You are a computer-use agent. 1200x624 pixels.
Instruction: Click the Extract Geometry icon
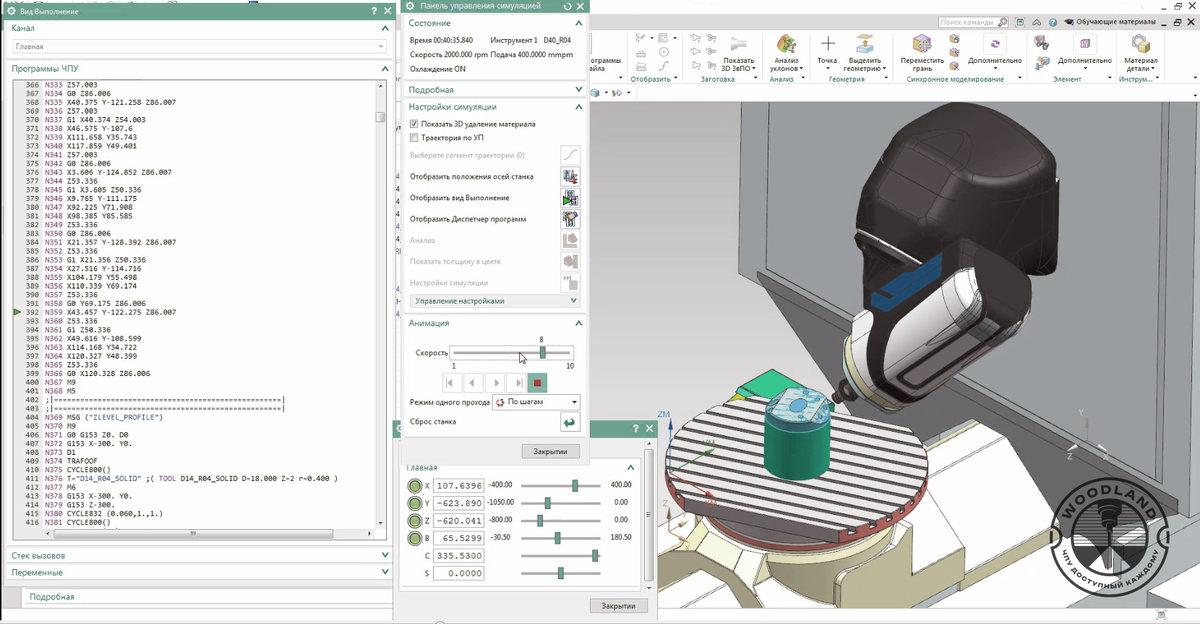pyautogui.click(x=865, y=45)
